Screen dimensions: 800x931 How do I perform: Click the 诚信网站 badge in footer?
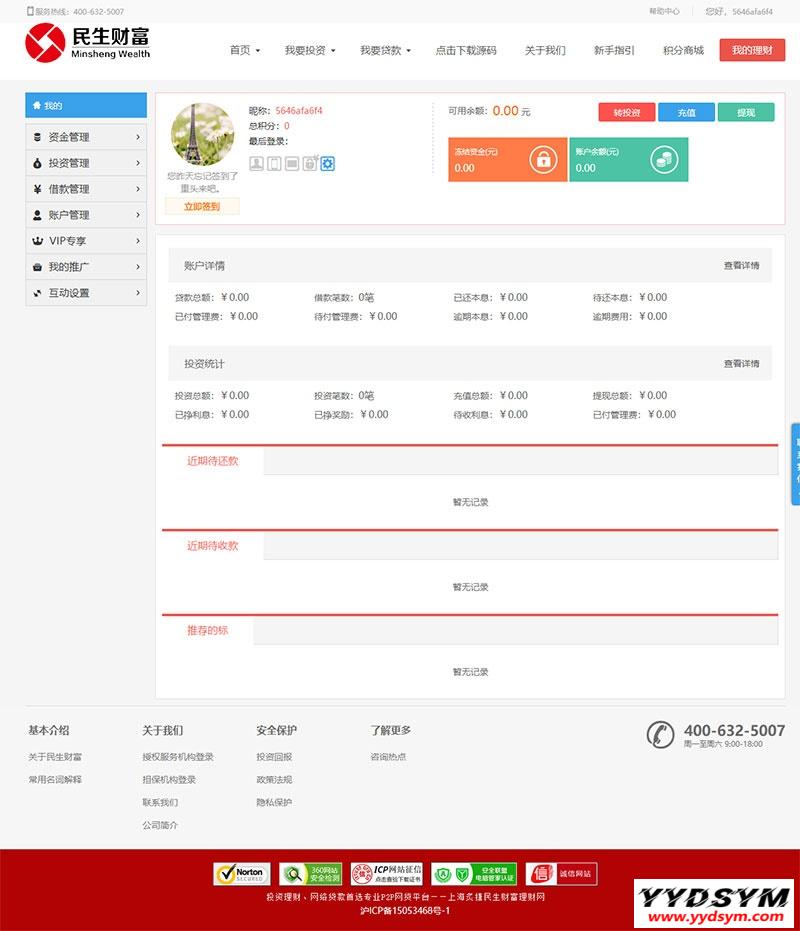point(561,874)
